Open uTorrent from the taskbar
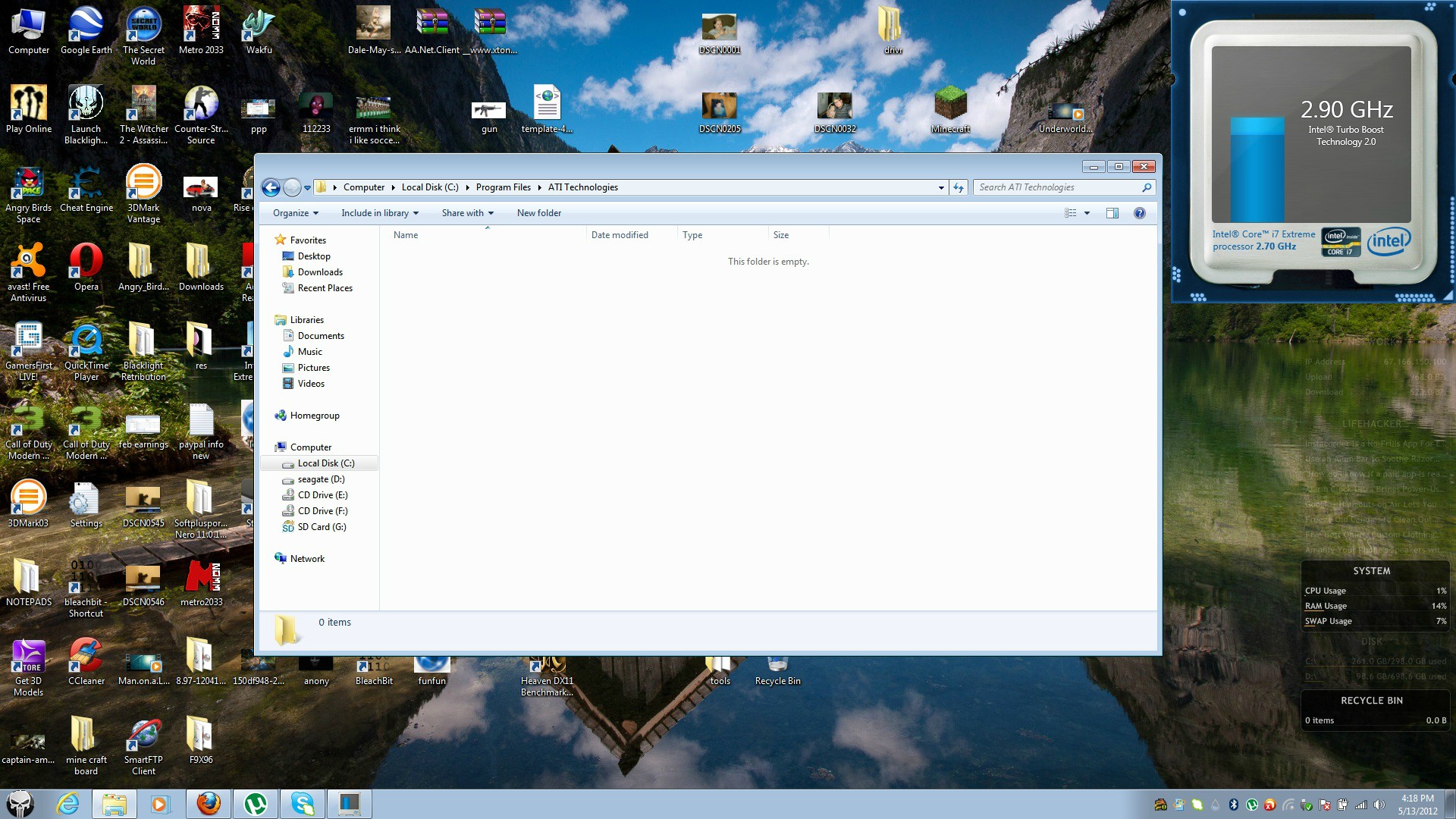Viewport: 1456px width, 819px height. (x=256, y=804)
